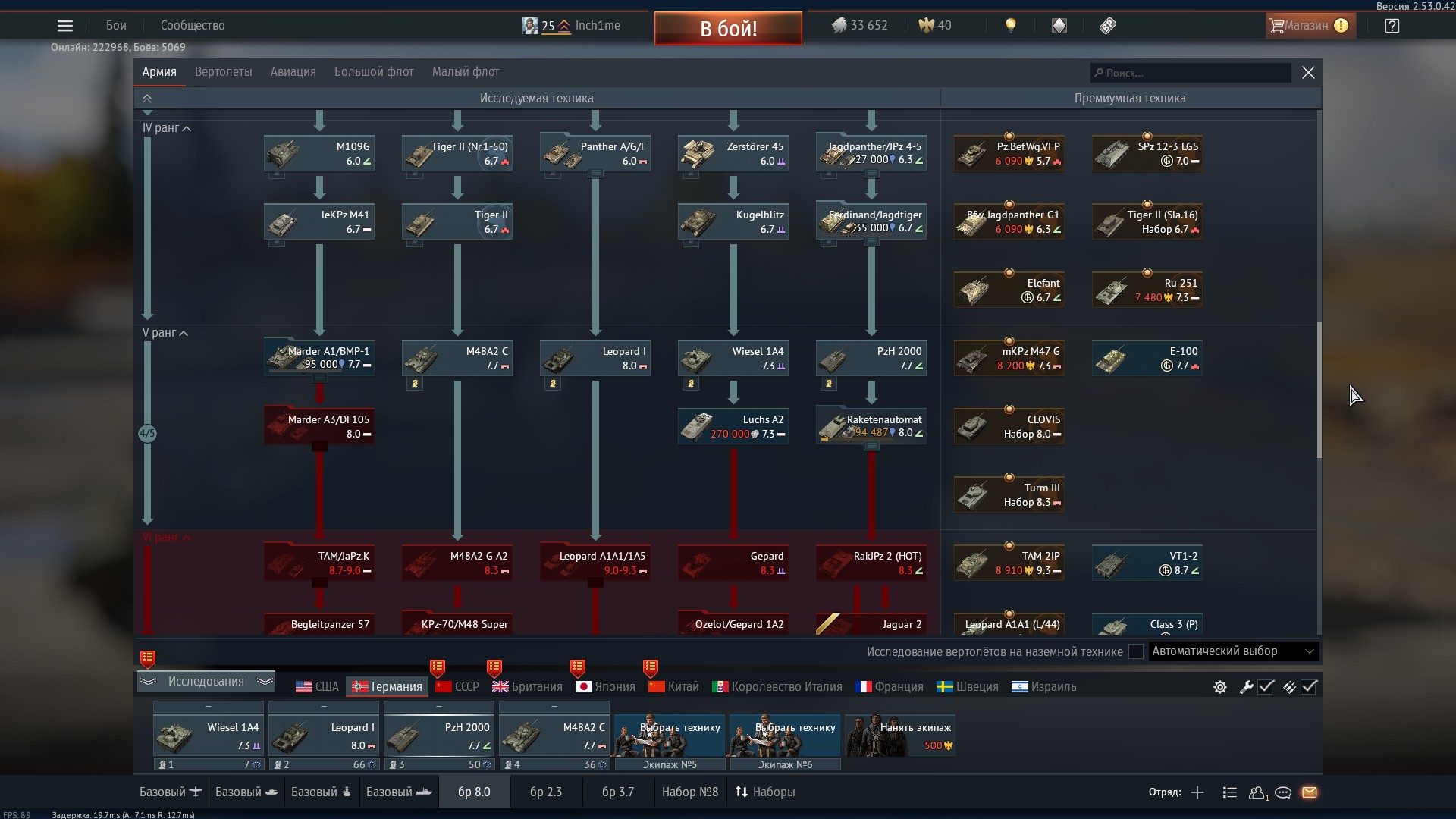Viewport: 1456px width, 819px height.
Task: Click the lightbulb hints icon
Action: pyautogui.click(x=1010, y=26)
